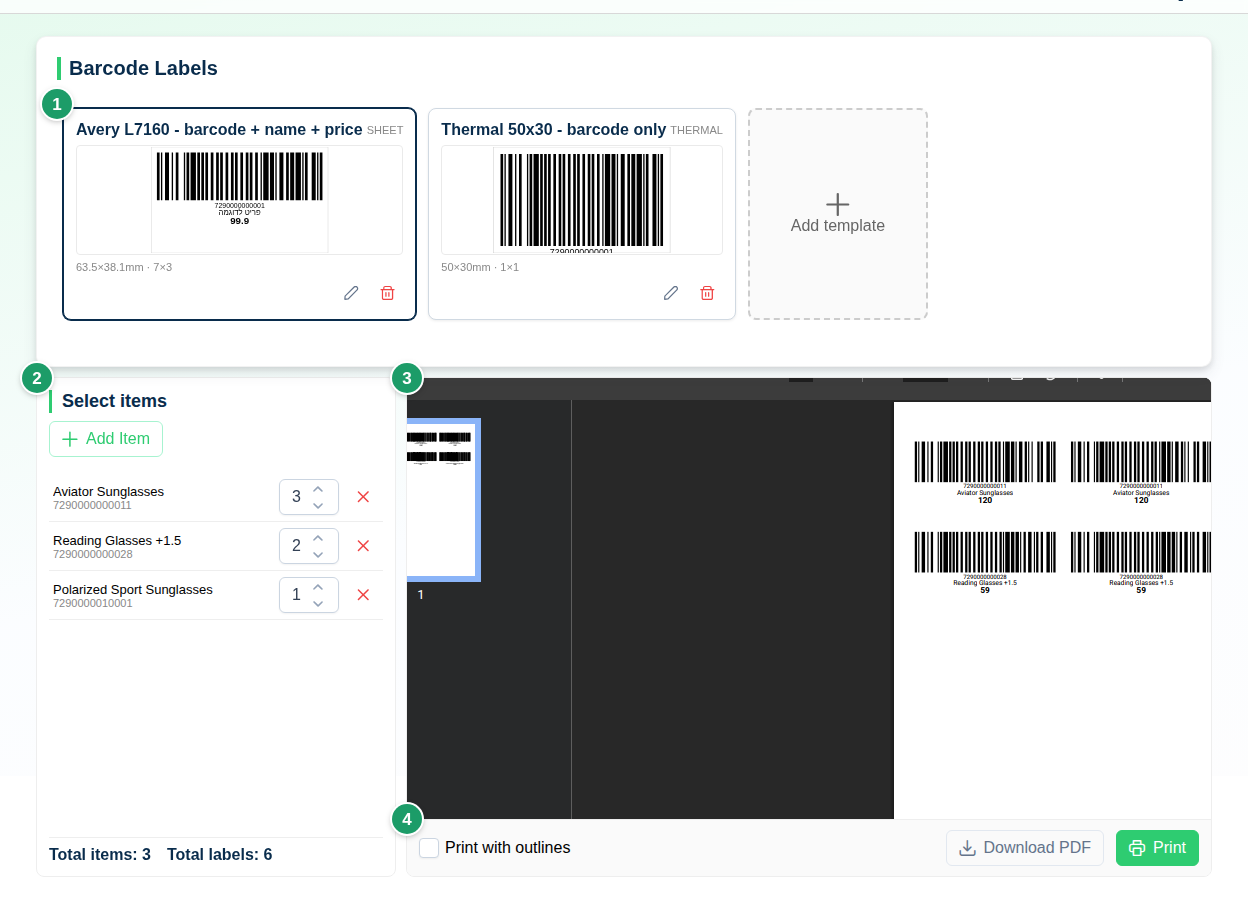Click the Total labels: 6 text
Screen dimensions: 1248x914
coord(219,855)
